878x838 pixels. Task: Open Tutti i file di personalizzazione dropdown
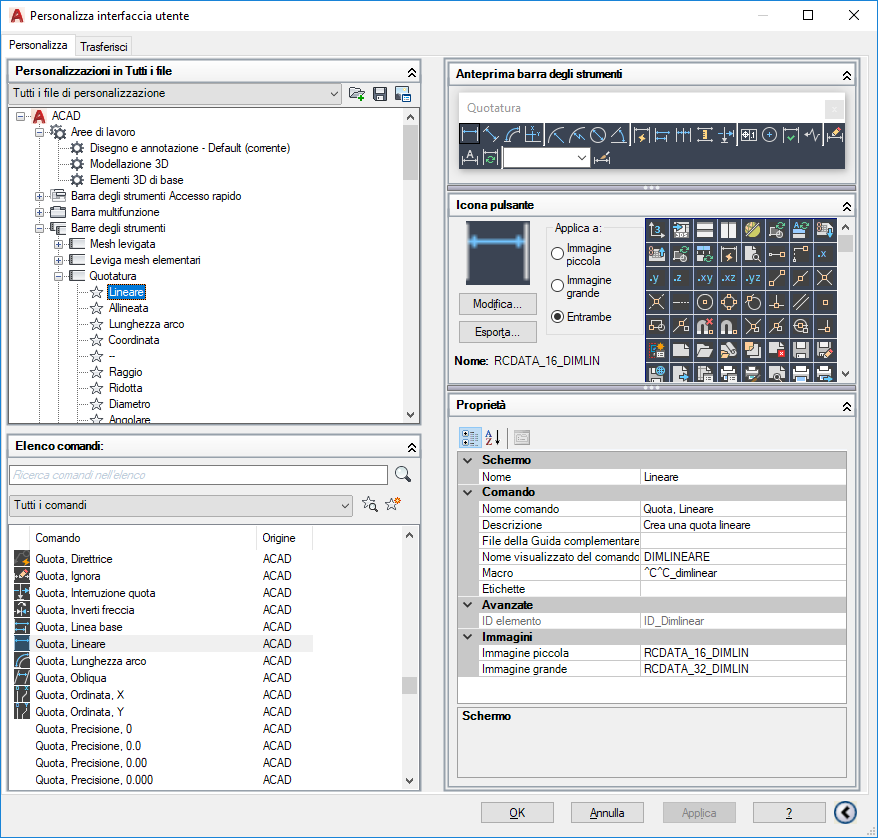point(175,93)
